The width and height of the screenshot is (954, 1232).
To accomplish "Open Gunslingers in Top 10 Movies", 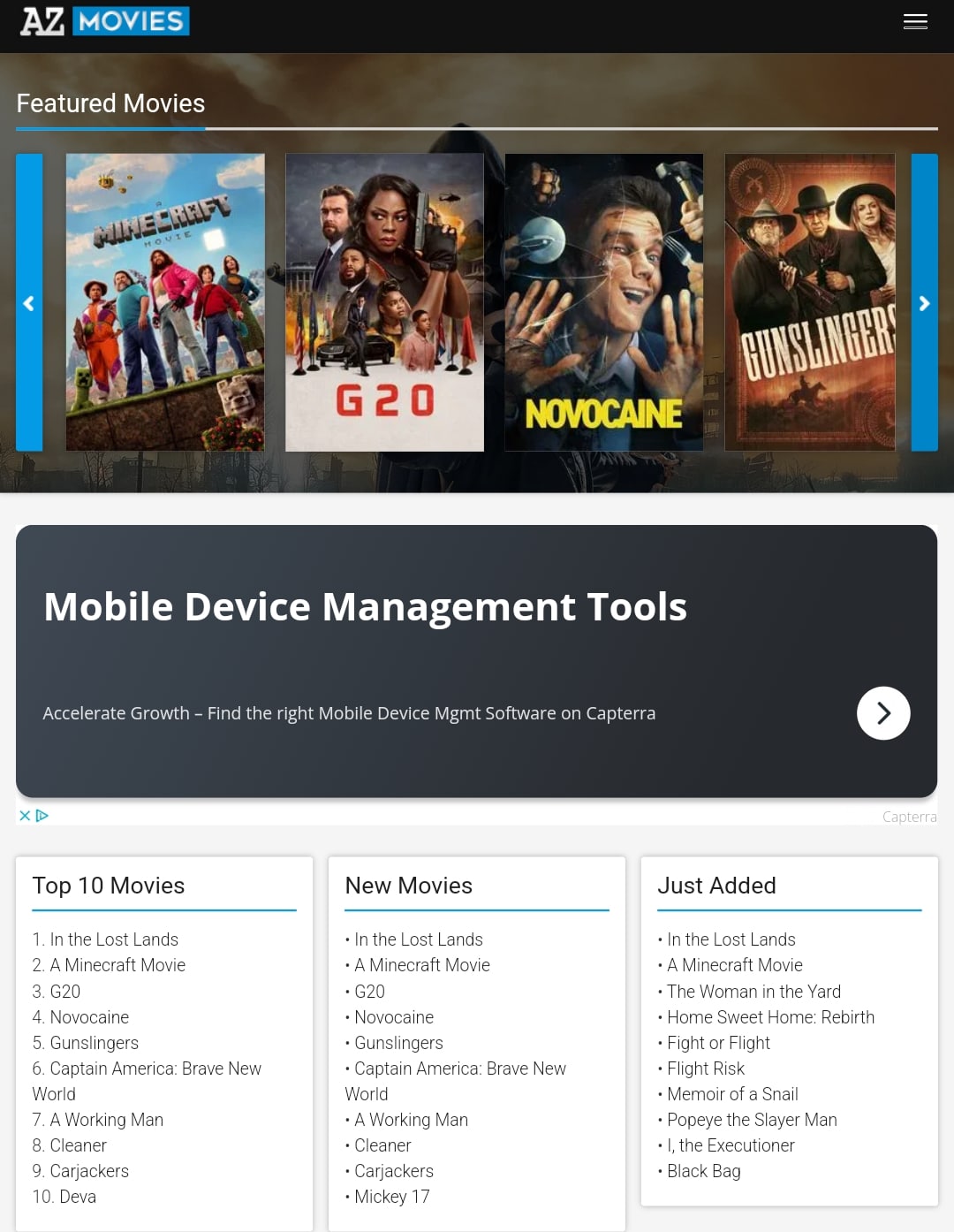I will click(x=95, y=1043).
